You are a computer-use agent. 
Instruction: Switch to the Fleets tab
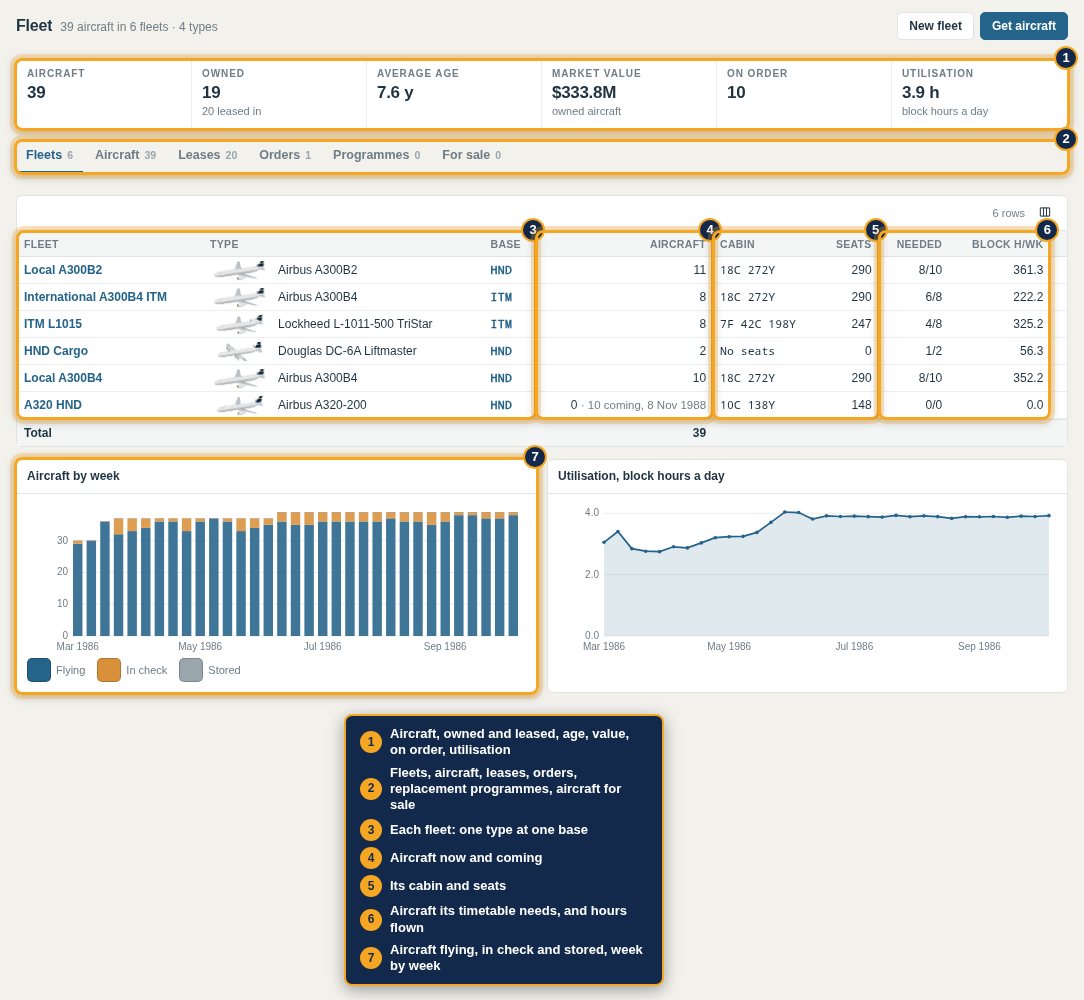click(x=49, y=155)
